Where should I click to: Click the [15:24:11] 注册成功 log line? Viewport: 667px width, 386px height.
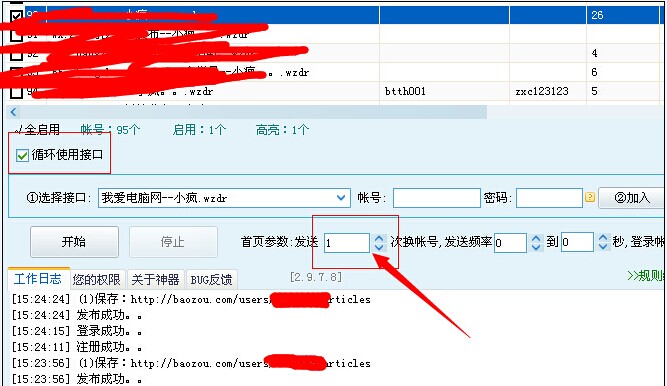click(x=77, y=347)
